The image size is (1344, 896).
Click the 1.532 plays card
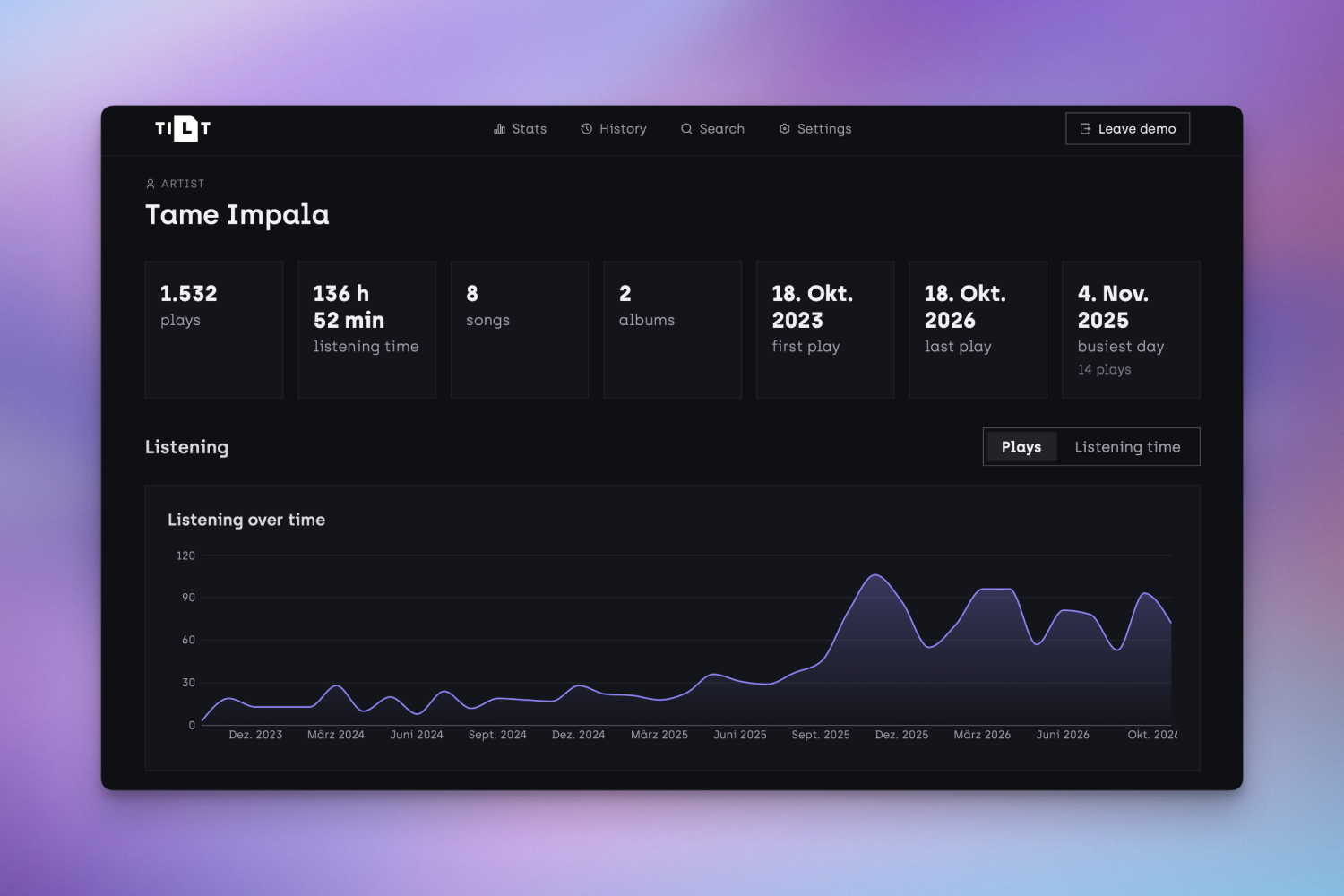pos(214,330)
